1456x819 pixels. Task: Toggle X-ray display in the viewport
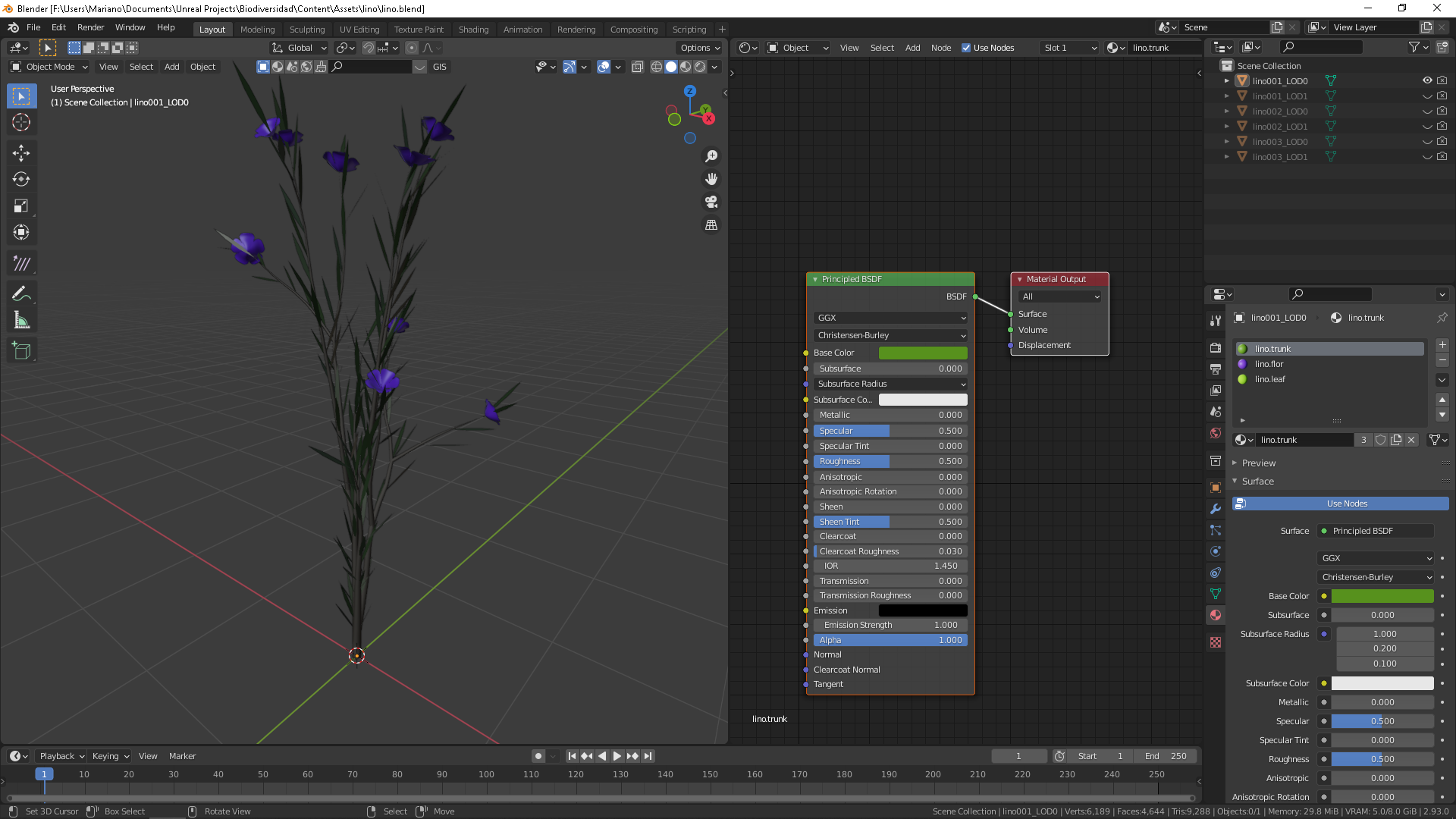(x=638, y=67)
